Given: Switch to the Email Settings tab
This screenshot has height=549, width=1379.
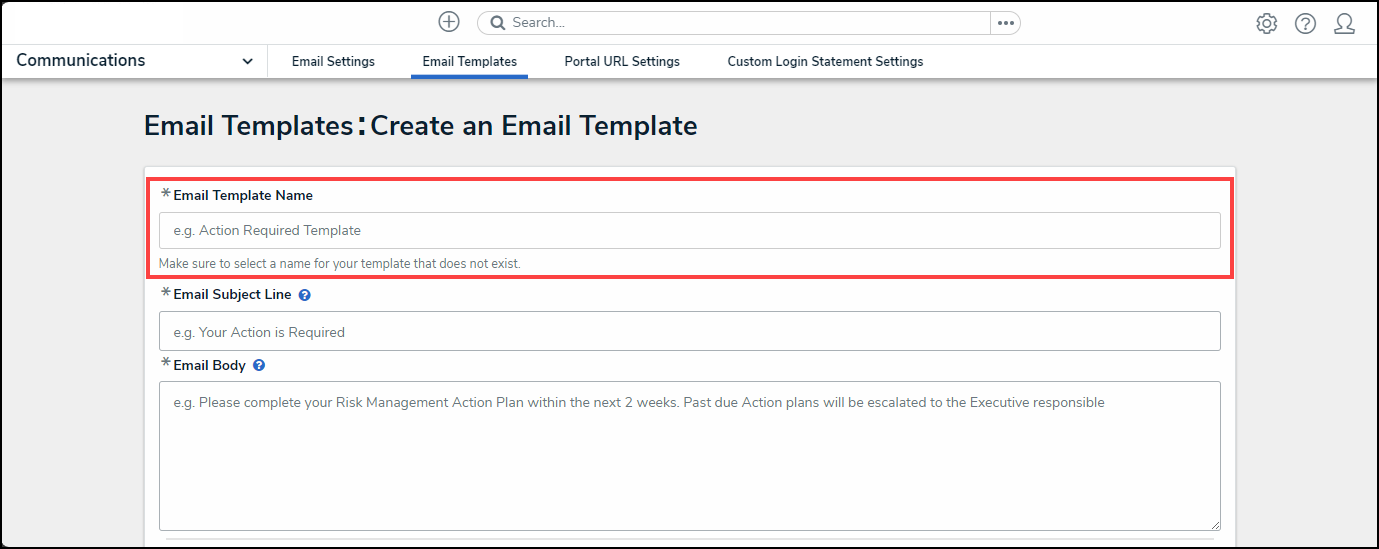Looking at the screenshot, I should point(333,62).
